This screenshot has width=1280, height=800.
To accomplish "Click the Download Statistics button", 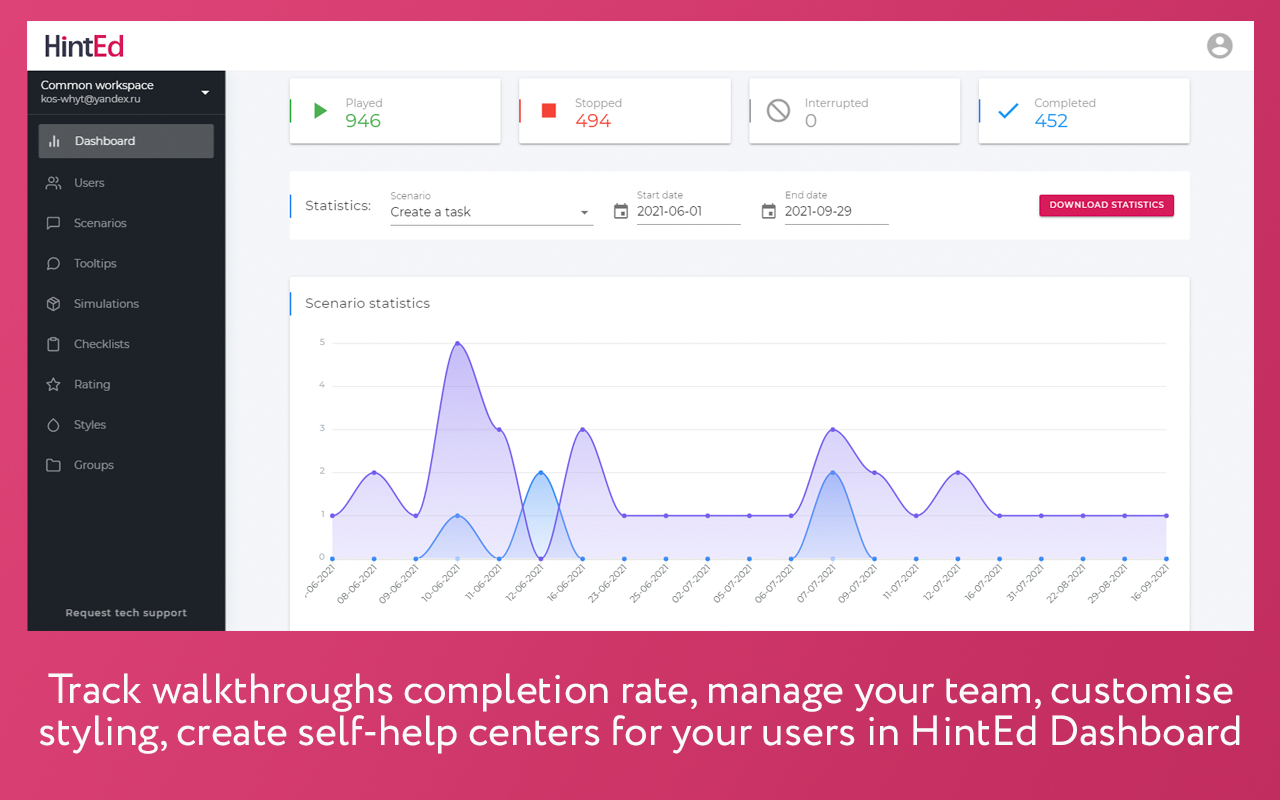I will [1106, 205].
